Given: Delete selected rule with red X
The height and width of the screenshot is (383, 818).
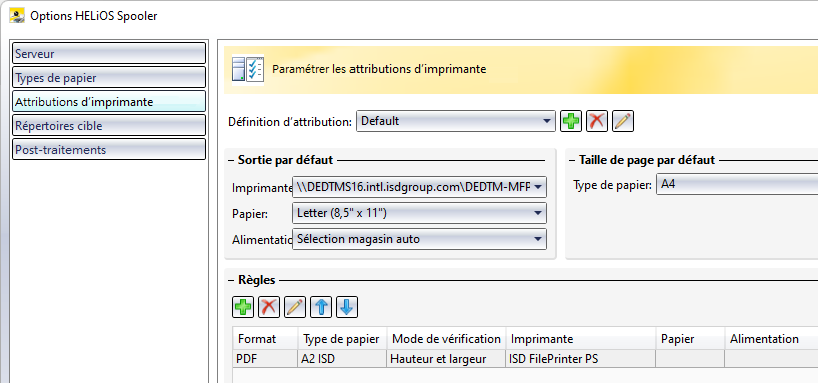Looking at the screenshot, I should [x=269, y=307].
